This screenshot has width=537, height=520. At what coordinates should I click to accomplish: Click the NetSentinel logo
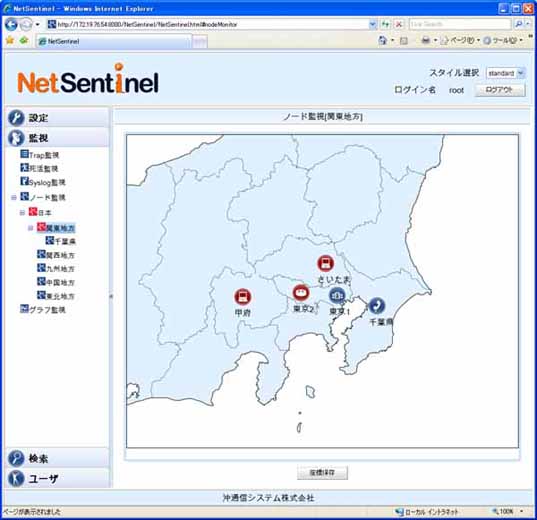(88, 79)
